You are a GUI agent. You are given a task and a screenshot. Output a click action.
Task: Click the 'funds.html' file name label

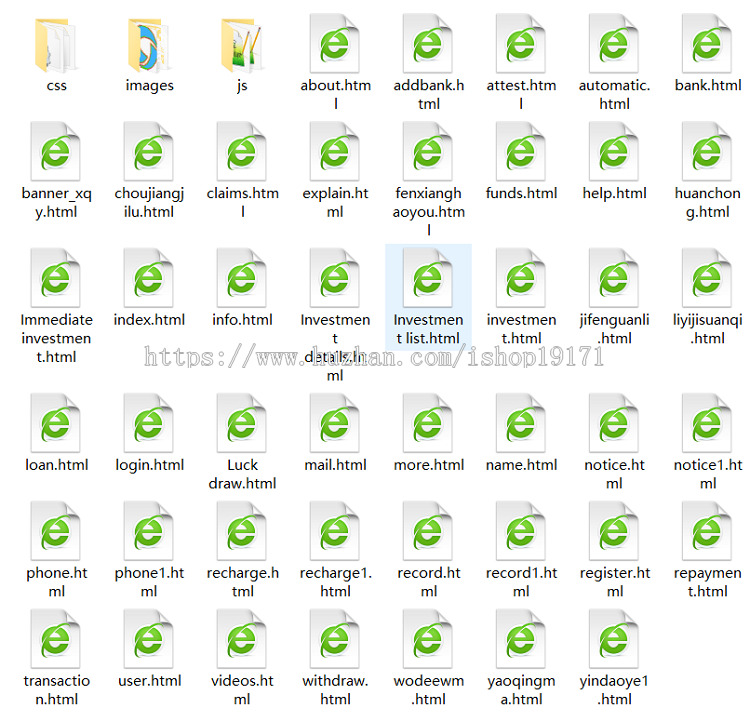coord(521,193)
